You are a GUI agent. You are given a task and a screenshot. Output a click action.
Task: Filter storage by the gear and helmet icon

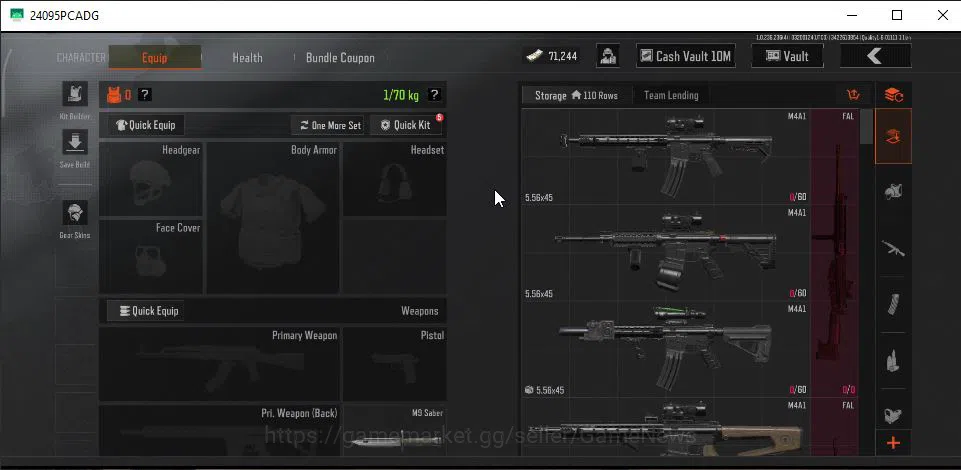pyautogui.click(x=894, y=192)
